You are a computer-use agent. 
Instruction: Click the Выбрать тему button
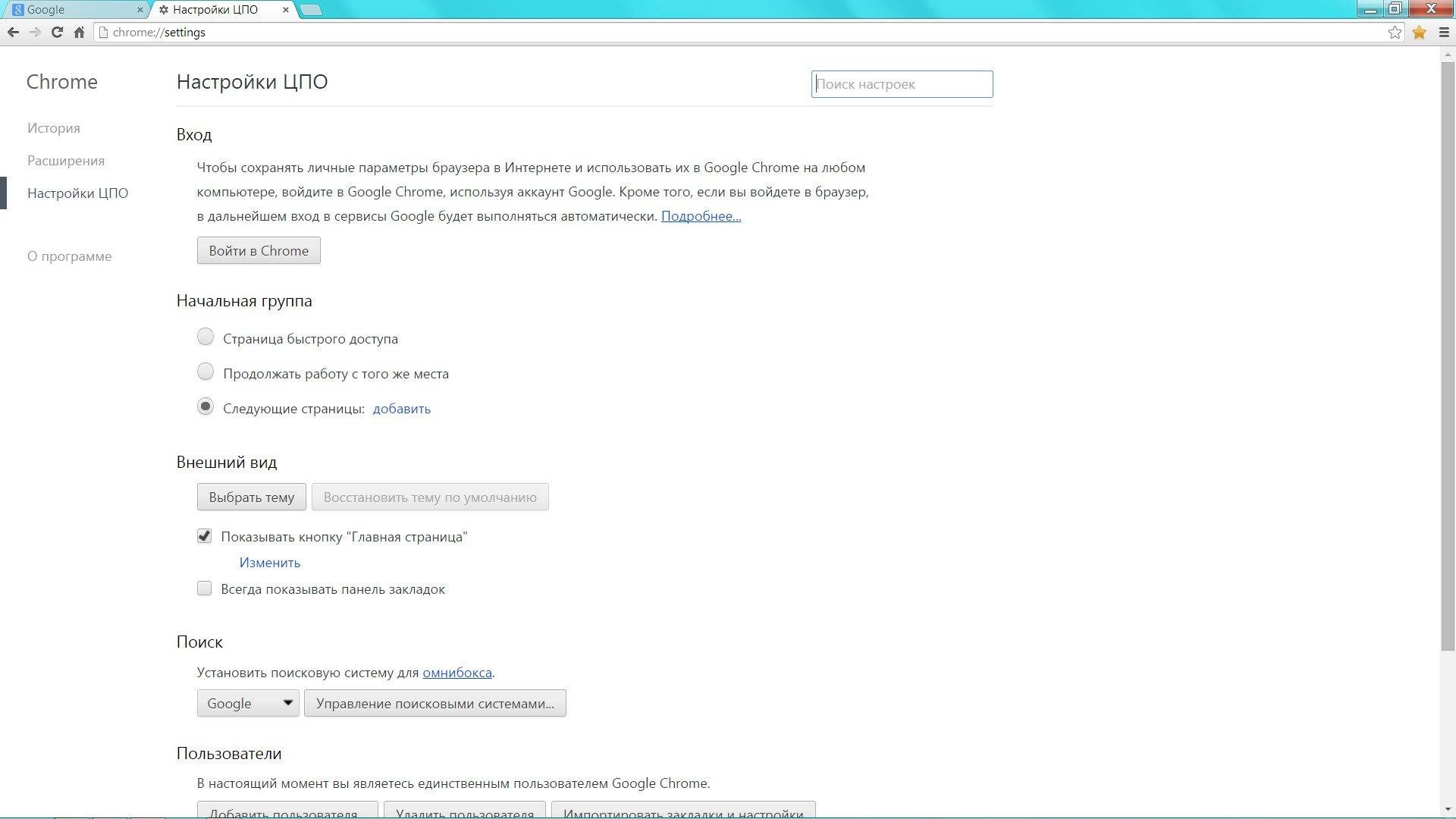[x=252, y=497]
